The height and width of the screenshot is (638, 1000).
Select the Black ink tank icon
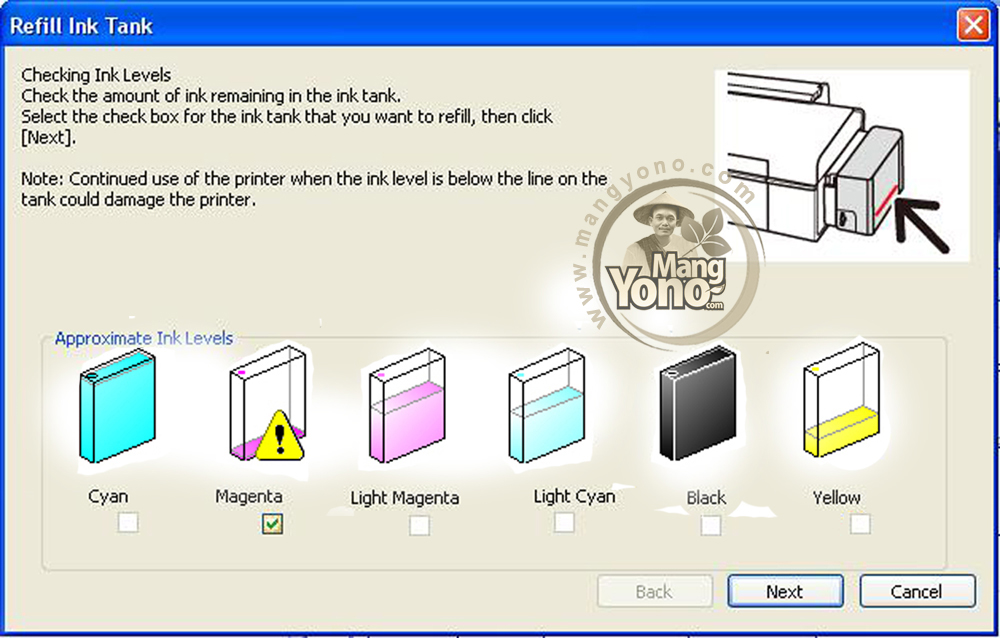[698, 404]
